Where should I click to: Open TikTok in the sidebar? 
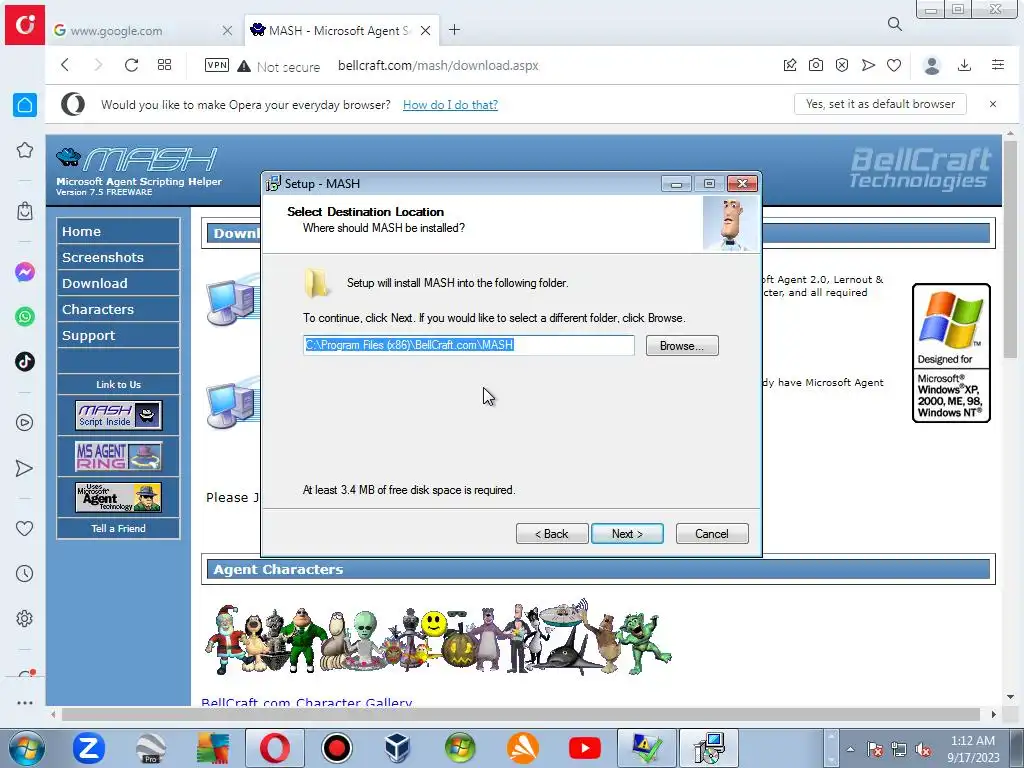click(x=25, y=361)
